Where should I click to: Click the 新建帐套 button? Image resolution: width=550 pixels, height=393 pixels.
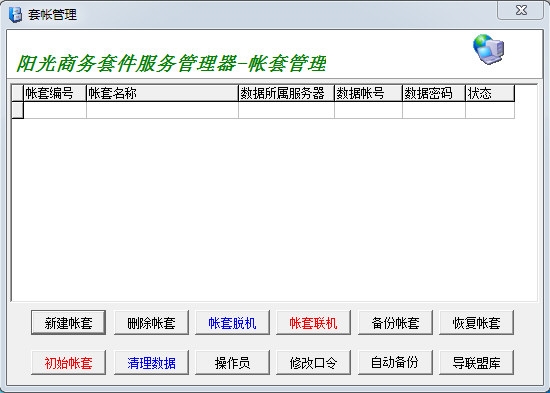click(x=68, y=322)
